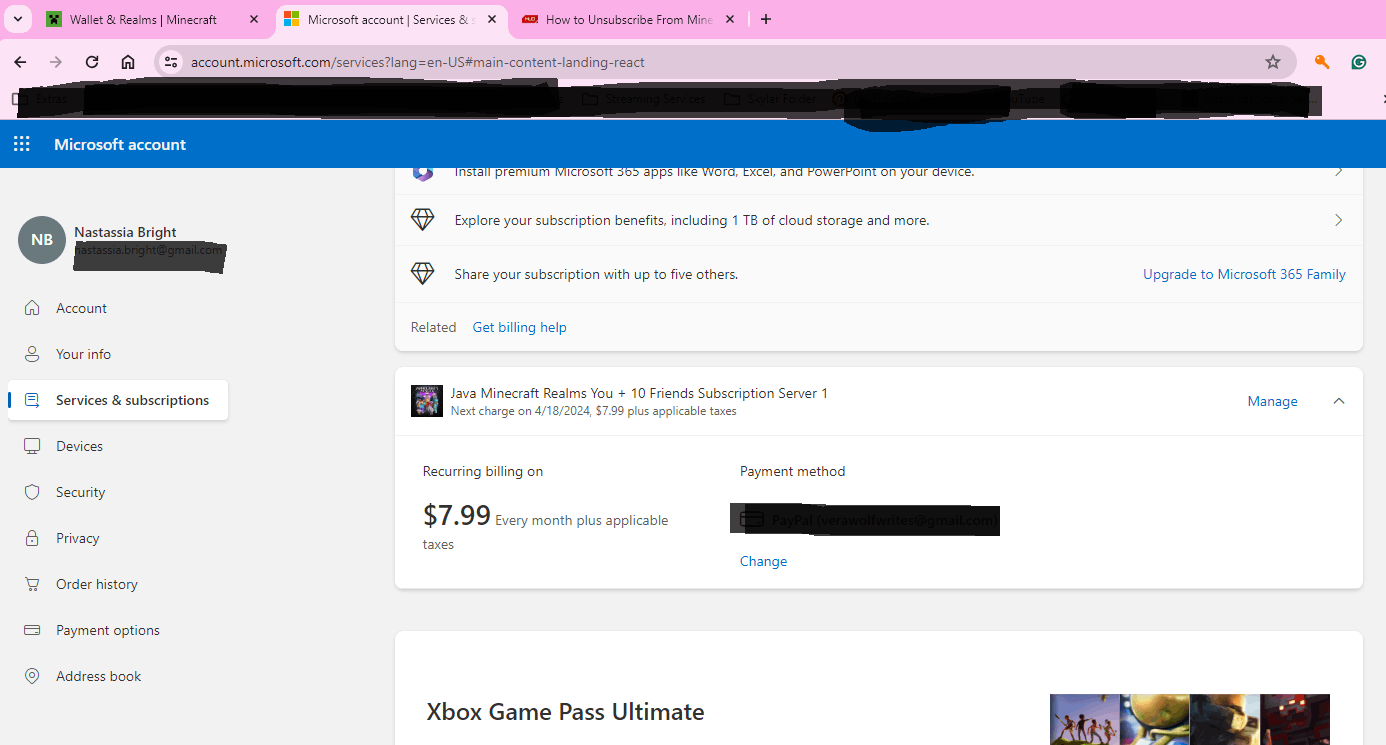Click Change under Payment method
Image resolution: width=1386 pixels, height=745 pixels.
pyautogui.click(x=763, y=561)
